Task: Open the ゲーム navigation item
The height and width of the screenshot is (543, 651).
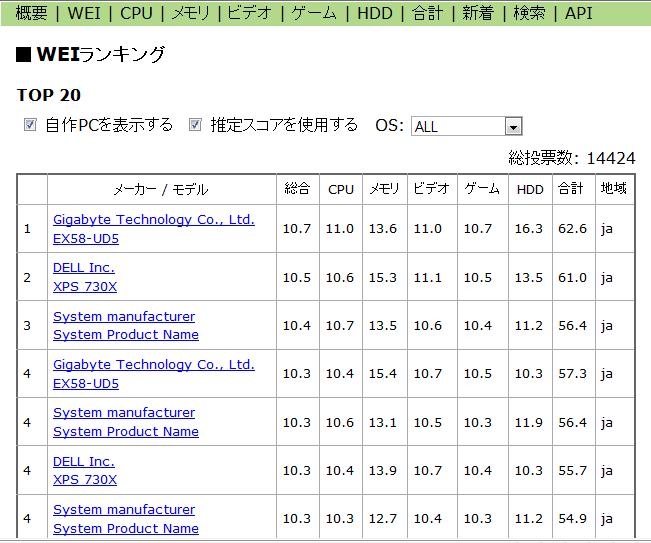Action: click(x=314, y=13)
